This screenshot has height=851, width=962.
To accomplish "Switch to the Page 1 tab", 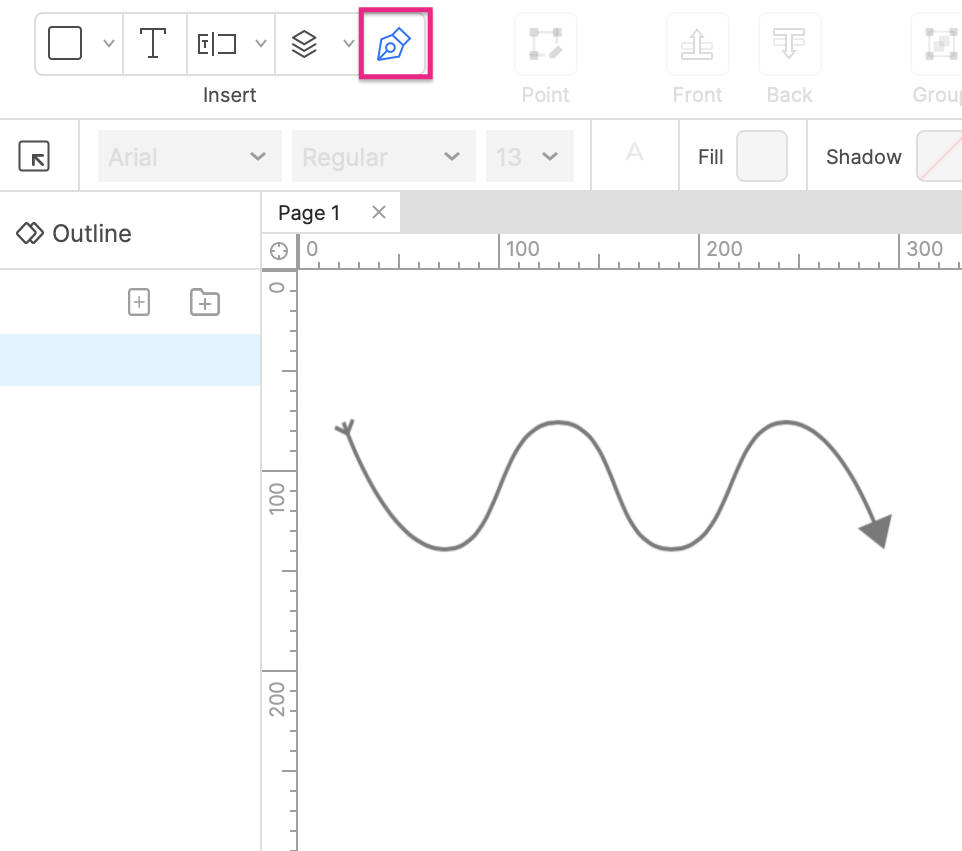I will point(308,212).
